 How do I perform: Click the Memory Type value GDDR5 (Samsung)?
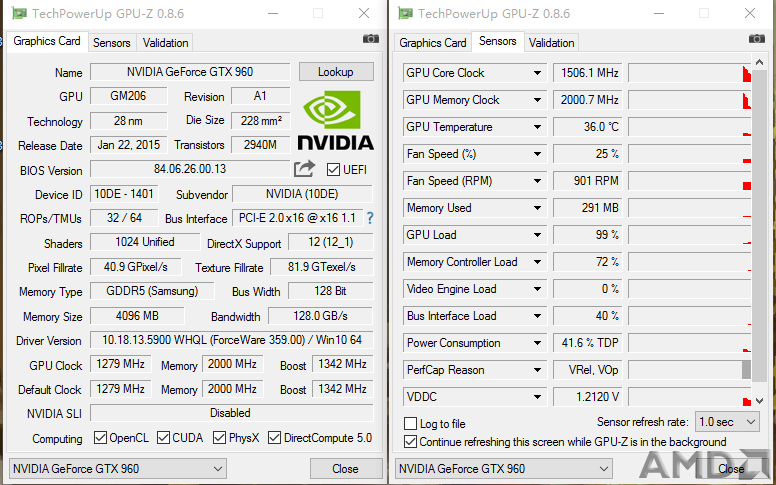pos(152,291)
